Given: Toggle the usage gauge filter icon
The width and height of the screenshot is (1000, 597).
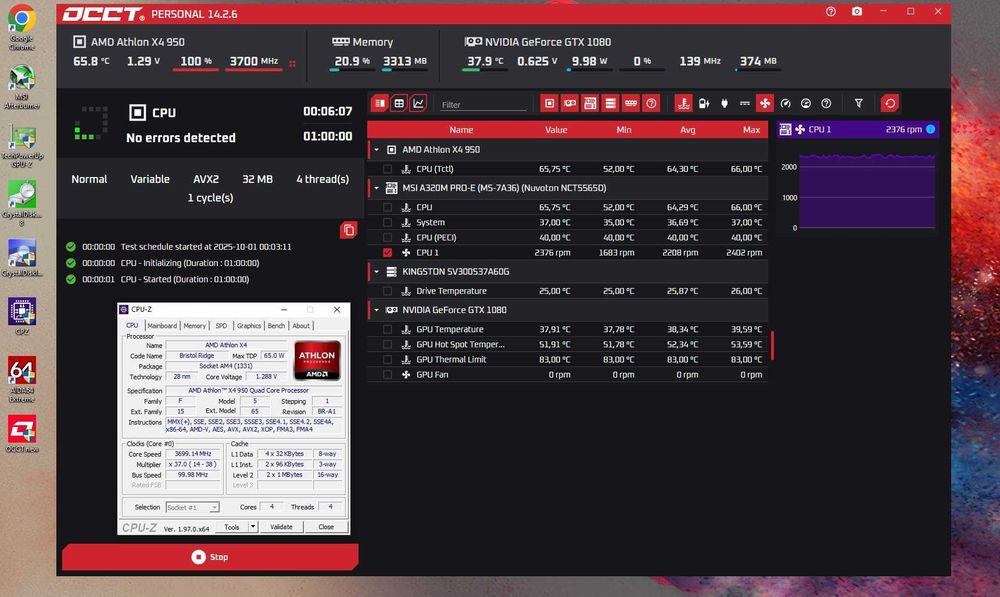Looking at the screenshot, I should tap(806, 103).
